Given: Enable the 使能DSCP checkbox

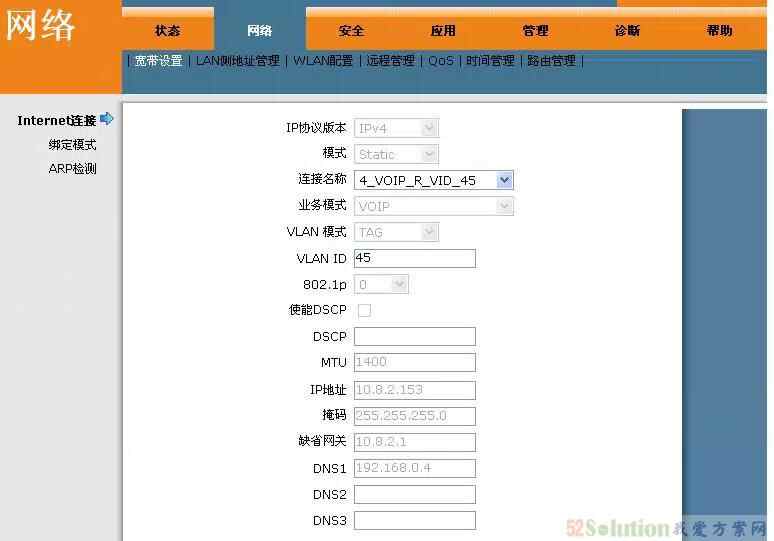Looking at the screenshot, I should 364,310.
